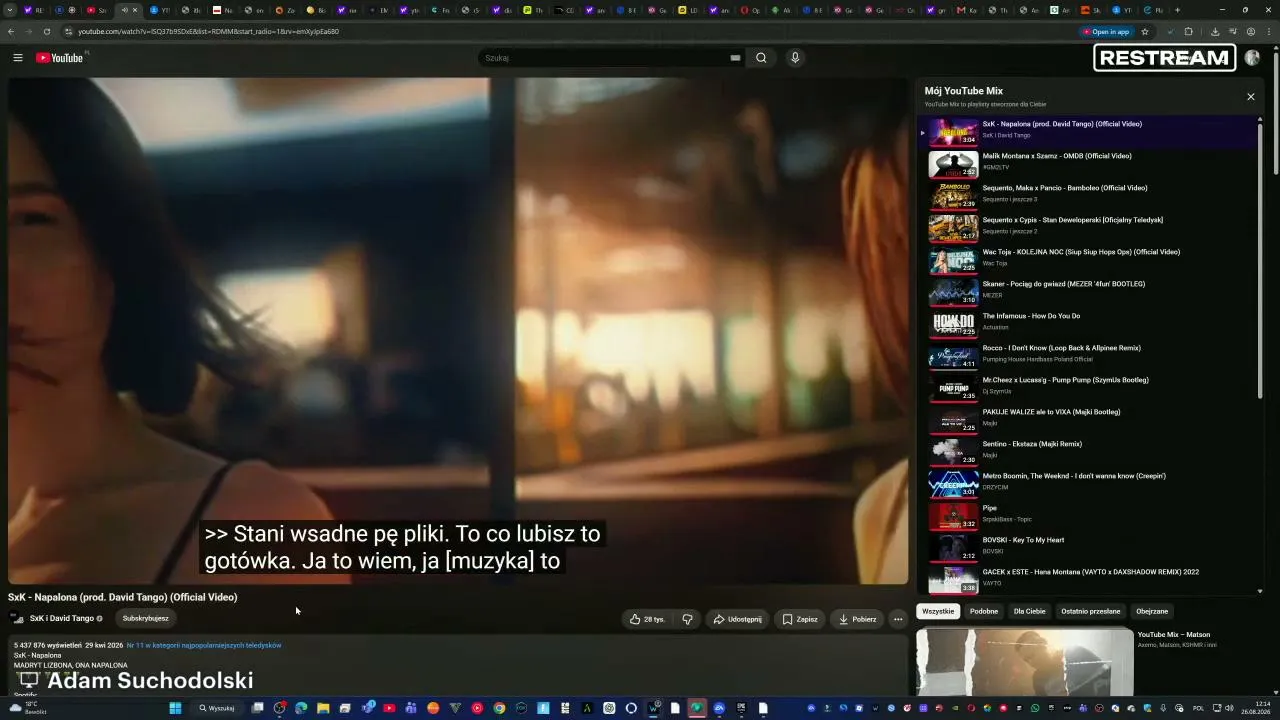Image resolution: width=1280 pixels, height=720 pixels.
Task: Click the video description text area
Action: point(457,666)
